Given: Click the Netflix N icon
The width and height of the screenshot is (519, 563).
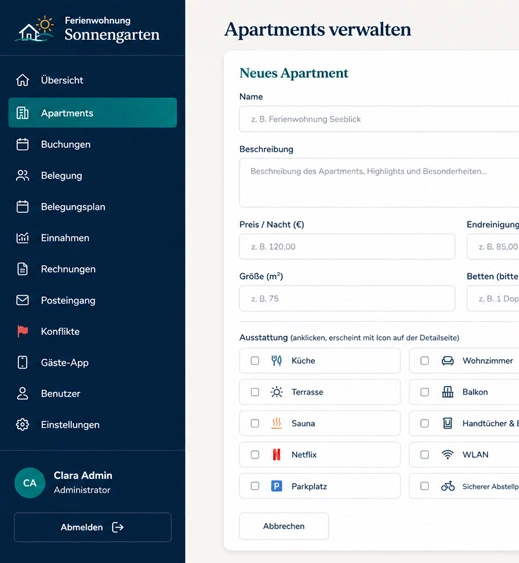Looking at the screenshot, I should [276, 455].
